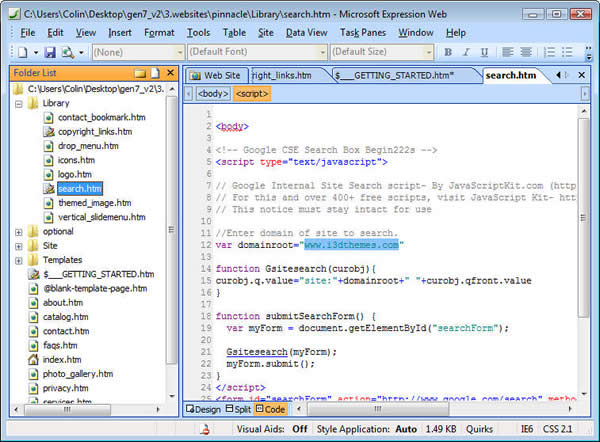The height and width of the screenshot is (442, 600).
Task: Expand the optional folder
Action: (18, 232)
